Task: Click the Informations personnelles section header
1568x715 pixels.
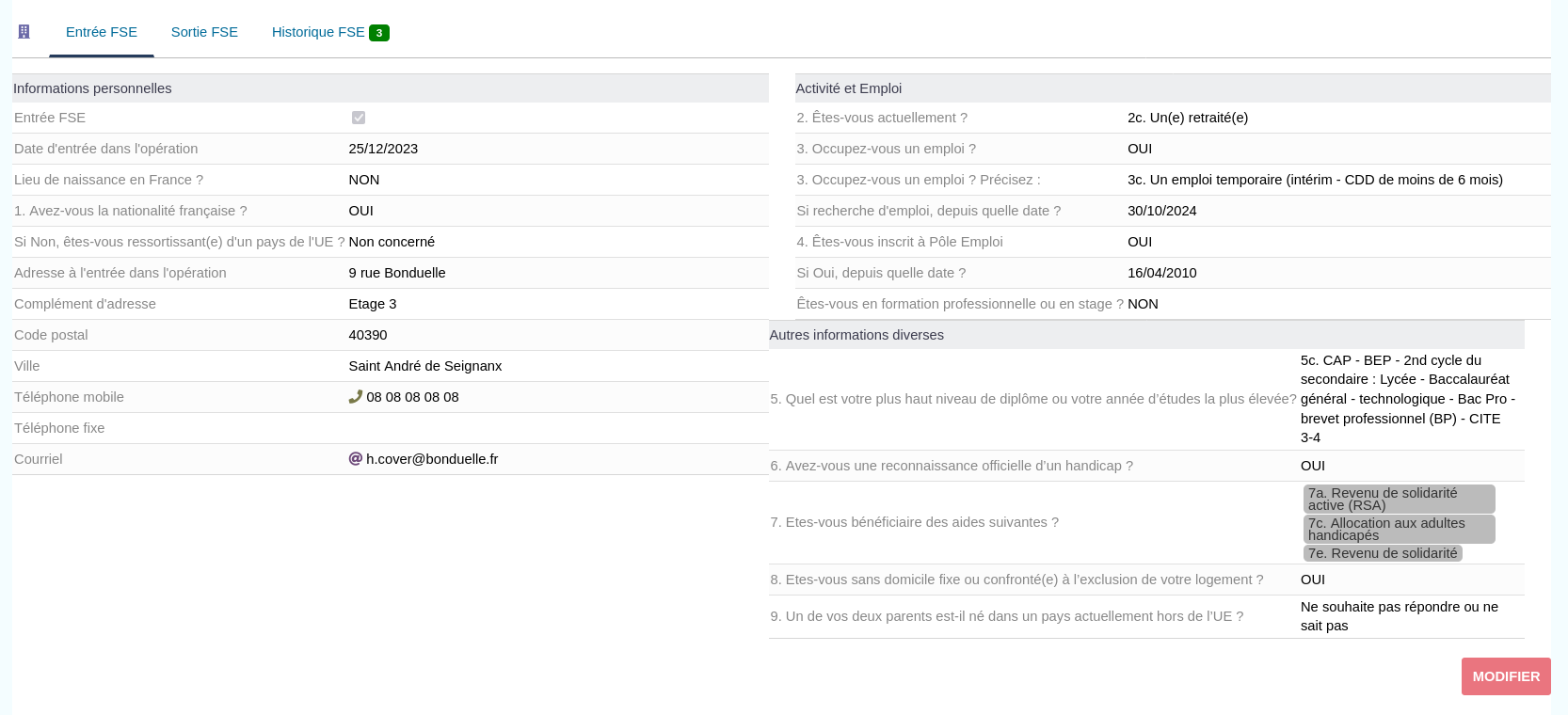Action: pos(92,88)
